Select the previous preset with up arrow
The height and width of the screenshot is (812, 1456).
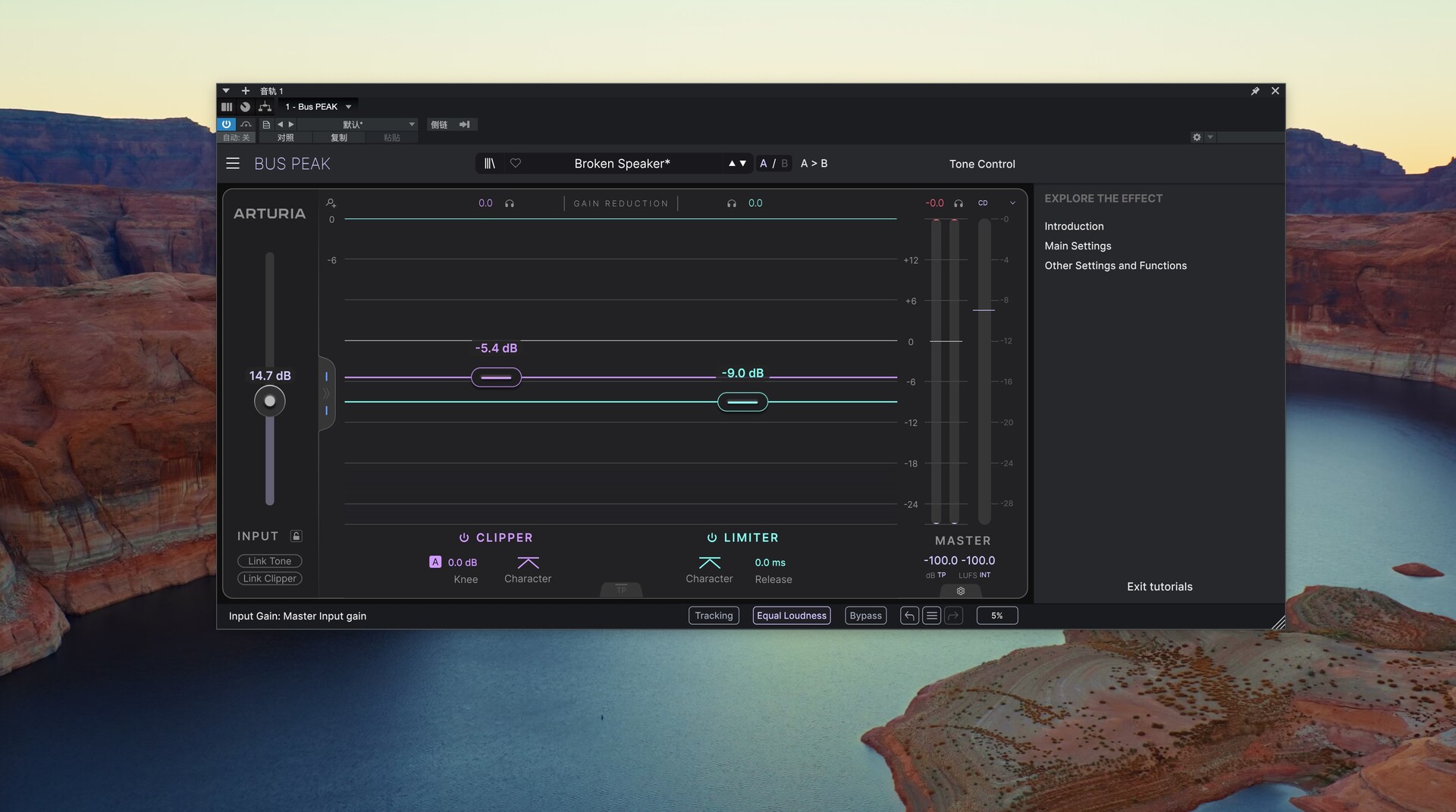click(732, 163)
